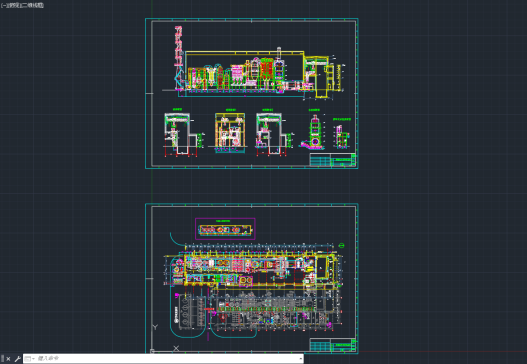
Task: Pick the yellow-framed middle section view
Action: pos(230,132)
